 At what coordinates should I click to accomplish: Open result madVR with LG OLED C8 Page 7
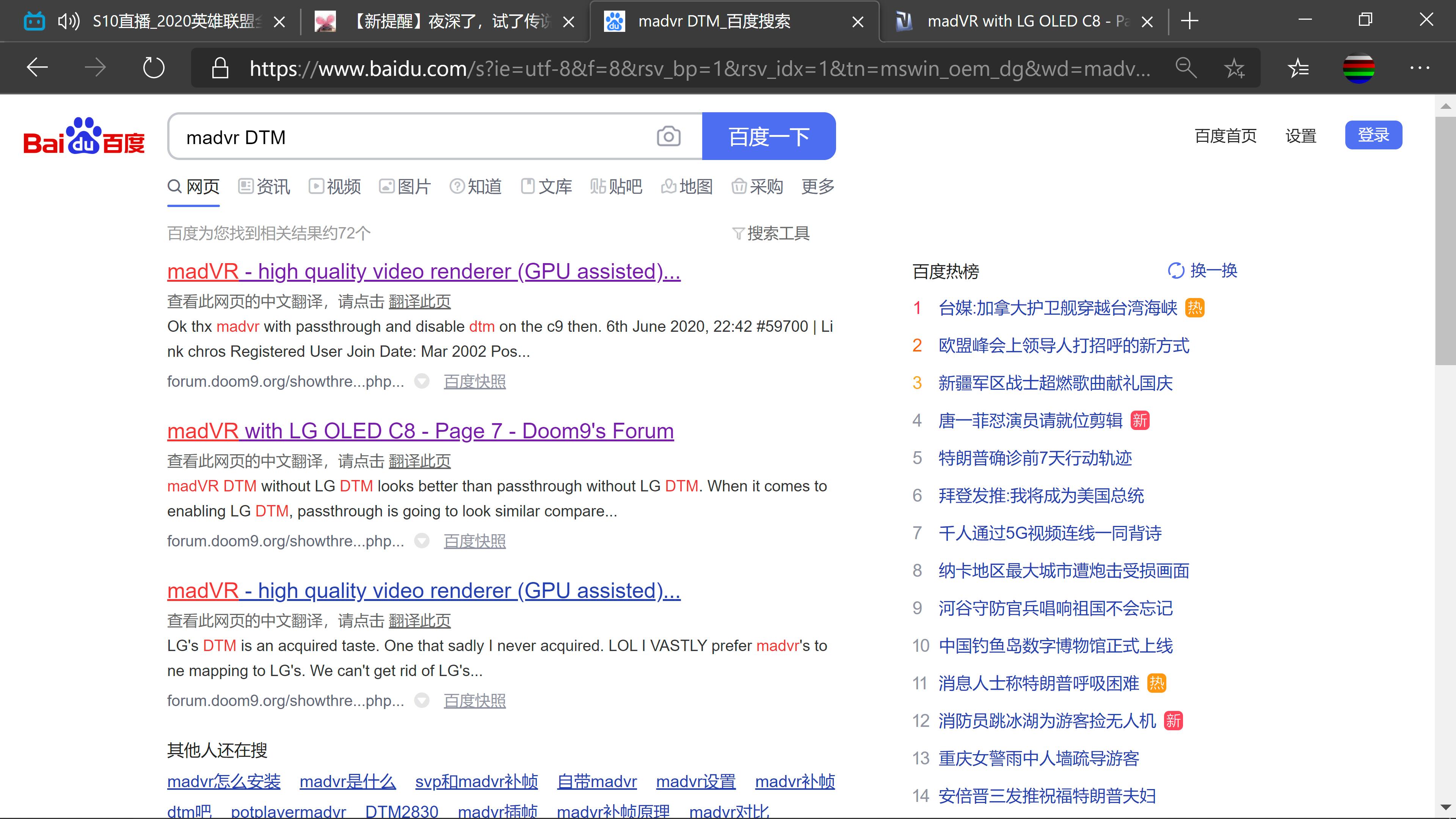(420, 431)
